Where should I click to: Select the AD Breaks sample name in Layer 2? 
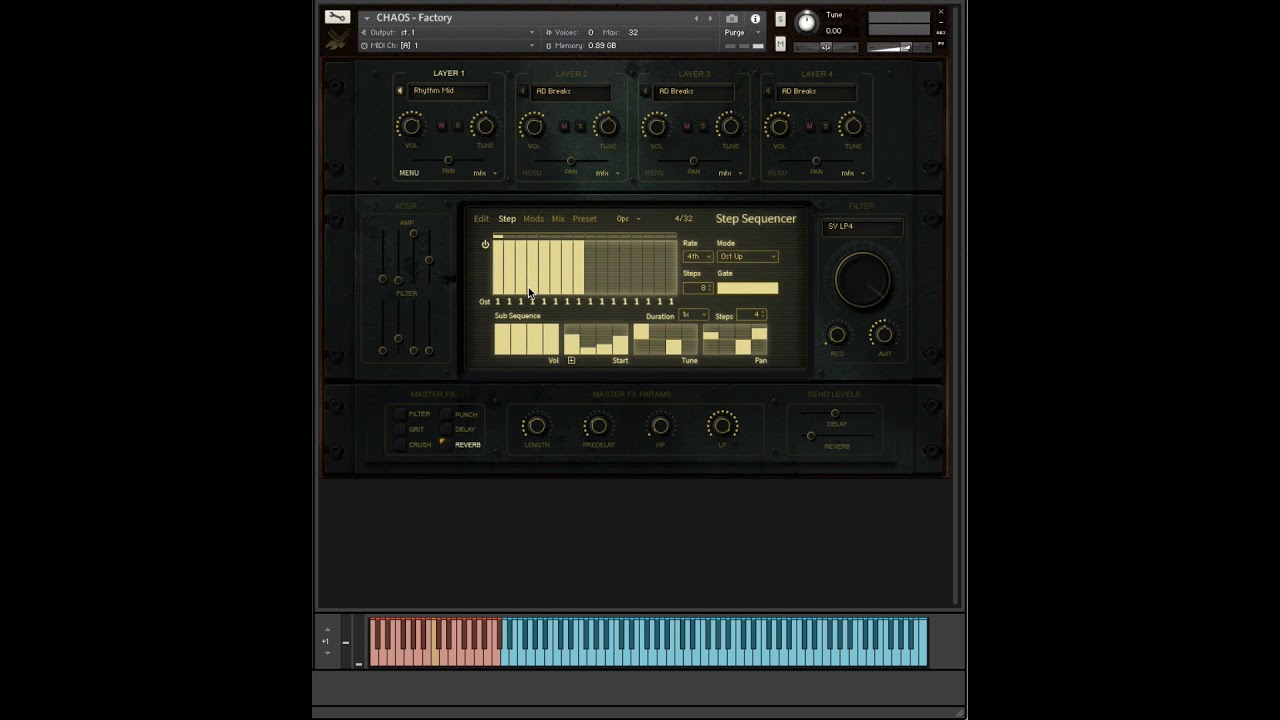(571, 91)
